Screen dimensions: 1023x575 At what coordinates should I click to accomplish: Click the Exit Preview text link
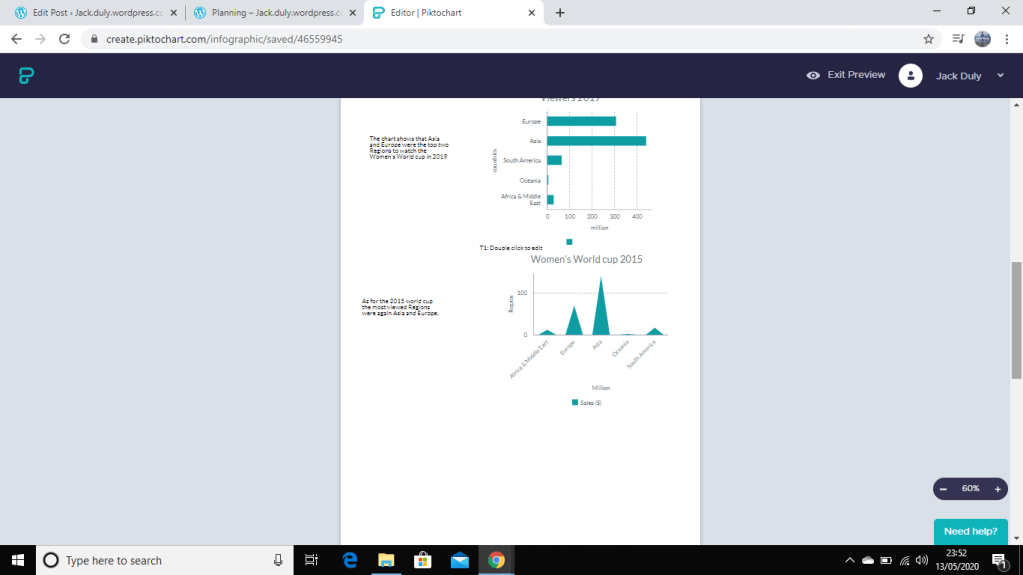(x=856, y=75)
